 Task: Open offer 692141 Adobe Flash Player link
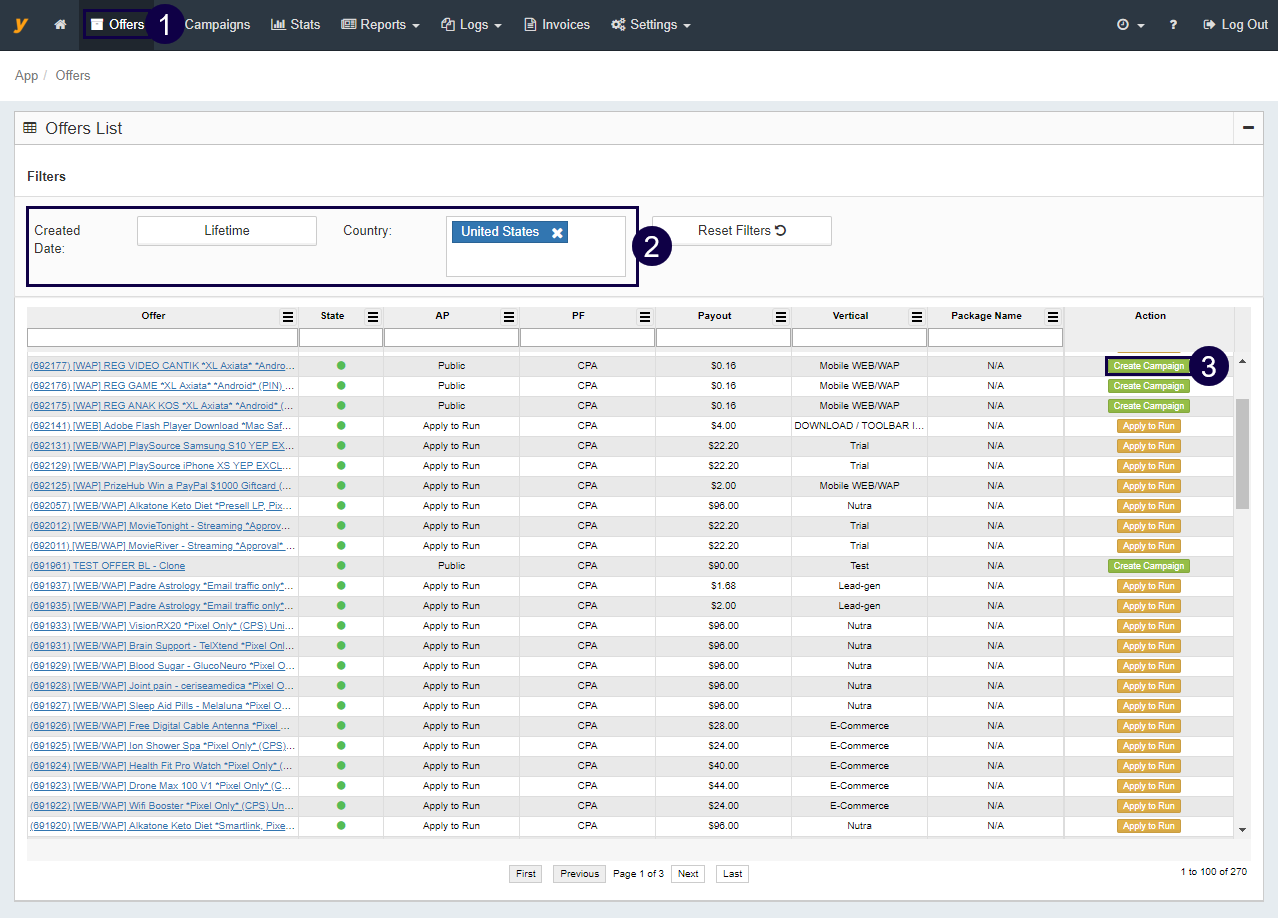(x=161, y=426)
